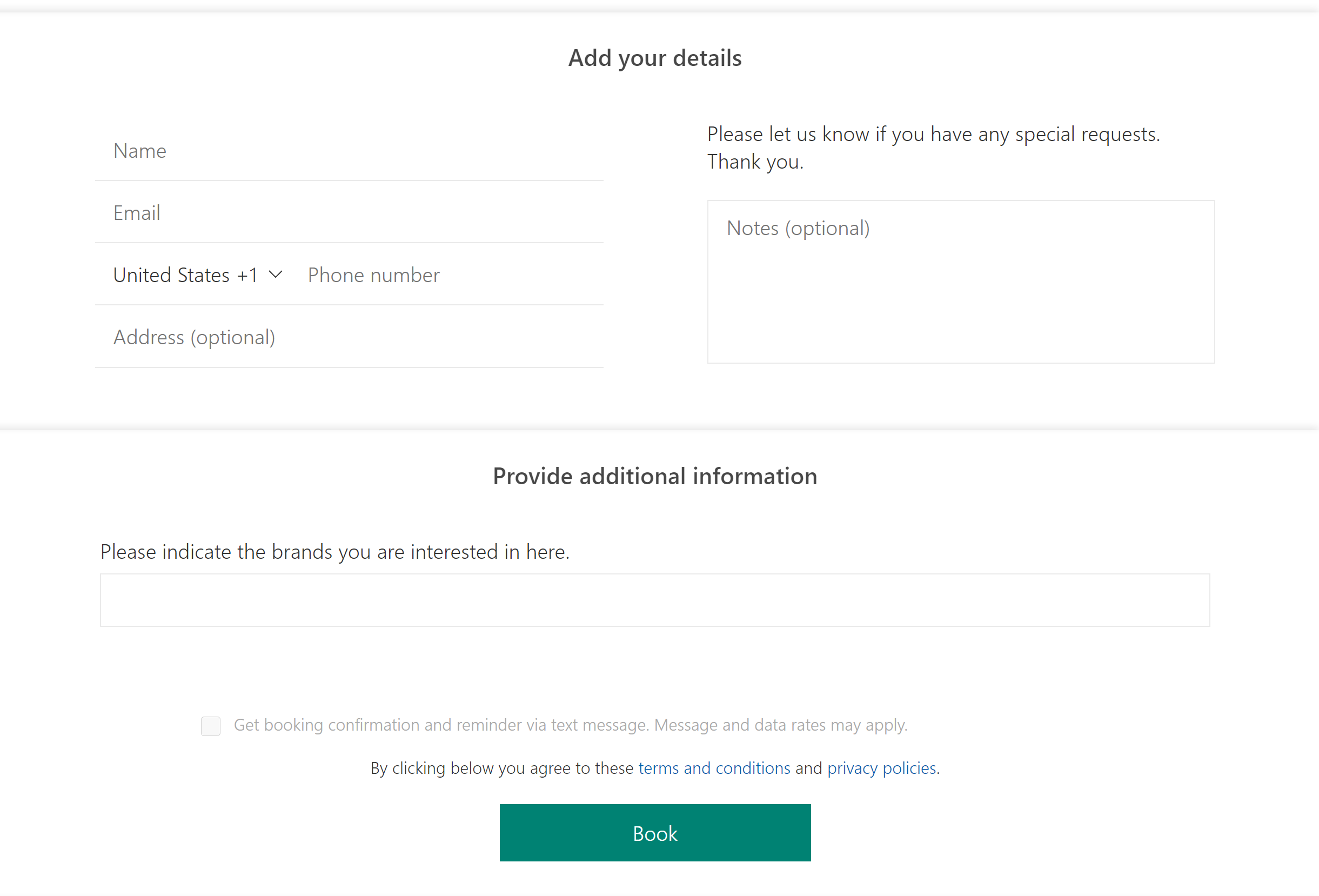Click 'Please indicate the brands' prompt text
The height and width of the screenshot is (896, 1319).
pos(335,552)
